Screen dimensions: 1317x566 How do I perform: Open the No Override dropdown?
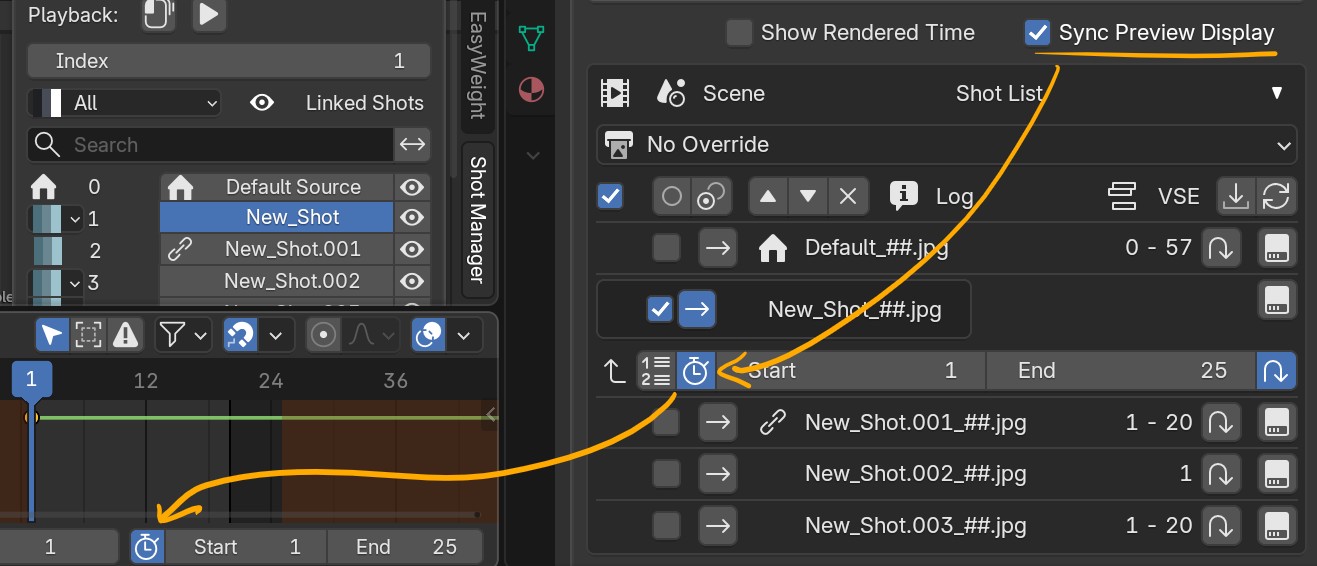click(946, 145)
